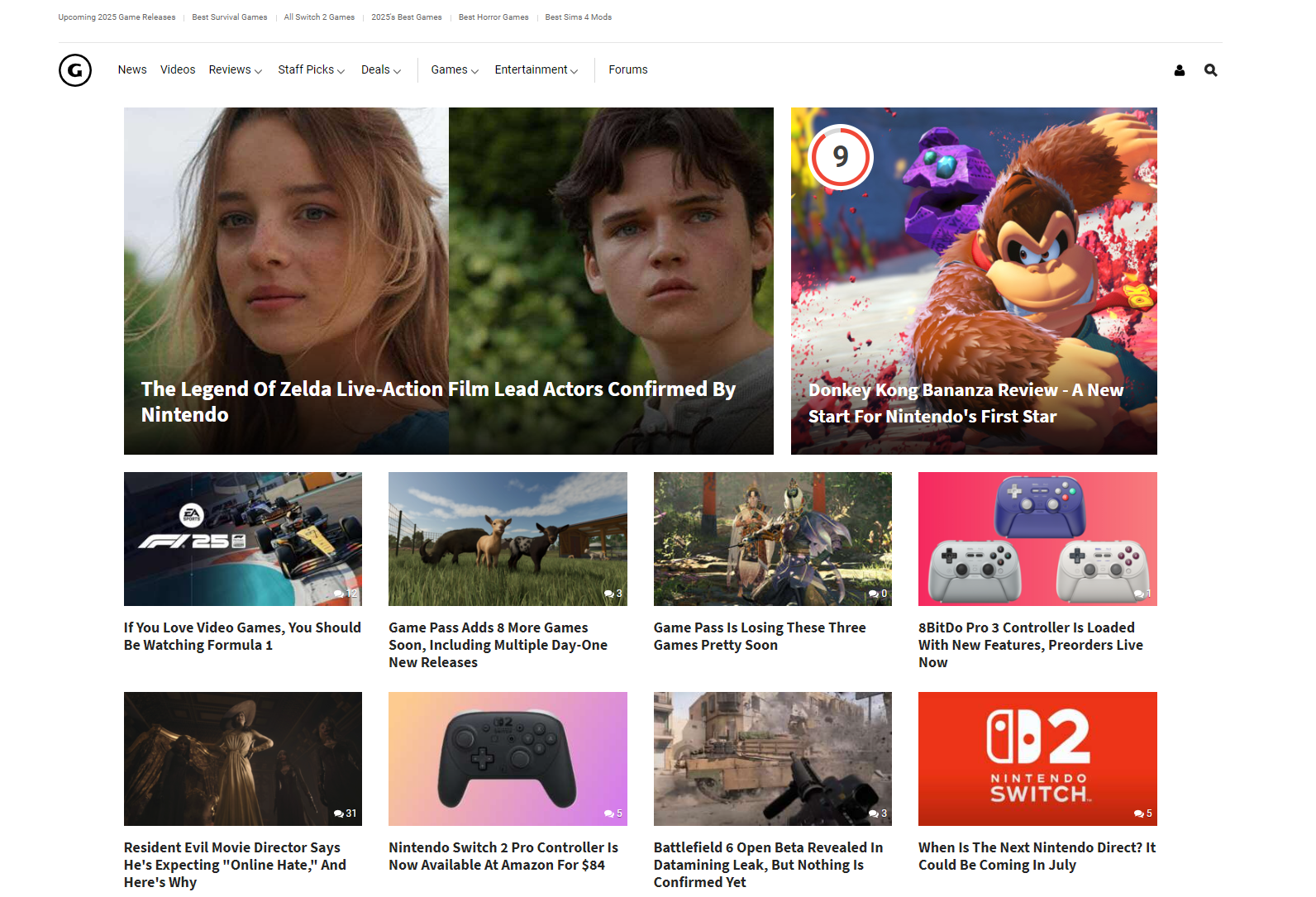Click the GameSpot G logo
Viewport: 1316px width, 897px height.
point(75,70)
